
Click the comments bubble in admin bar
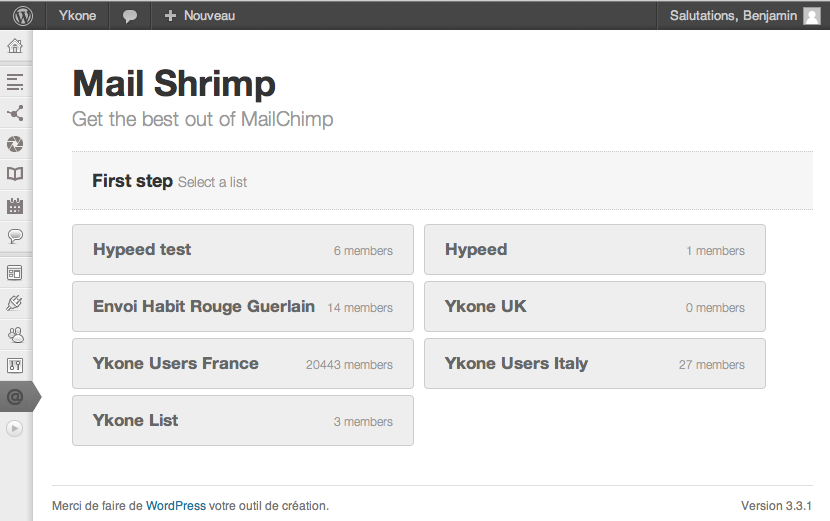point(130,16)
